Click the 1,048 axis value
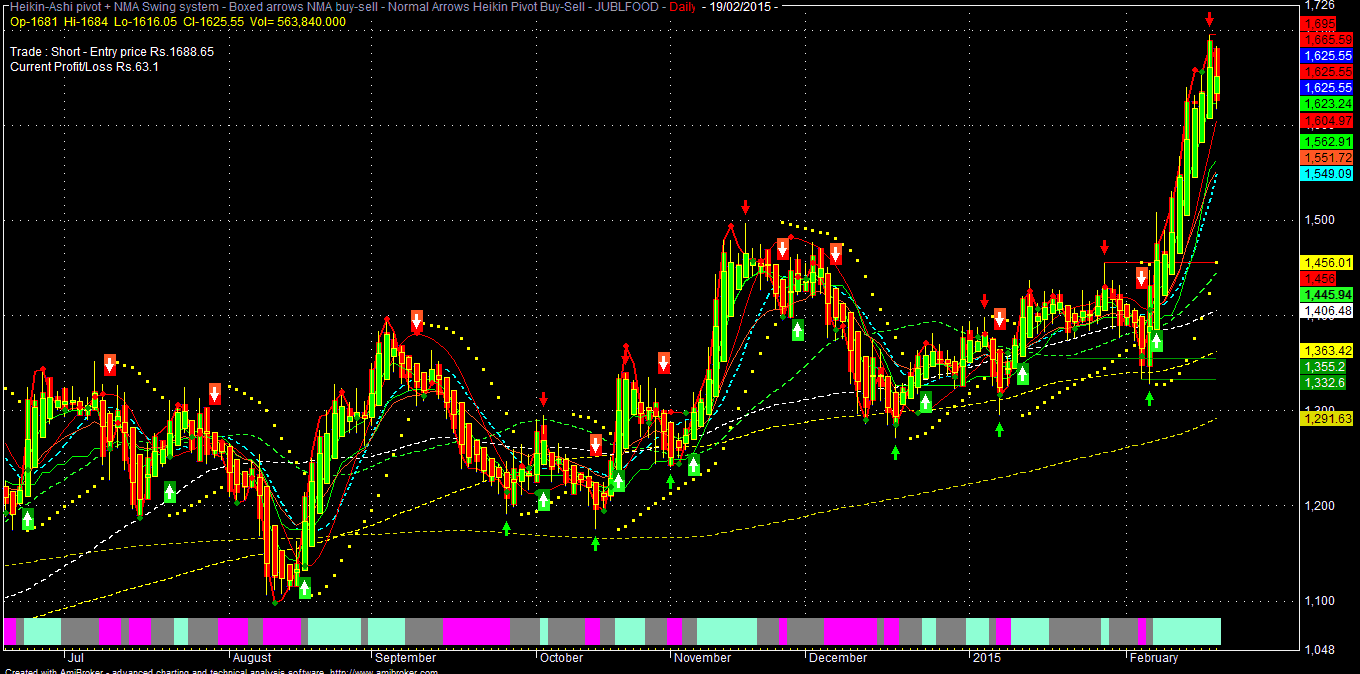Image resolution: width=1360 pixels, height=674 pixels. tap(1321, 650)
